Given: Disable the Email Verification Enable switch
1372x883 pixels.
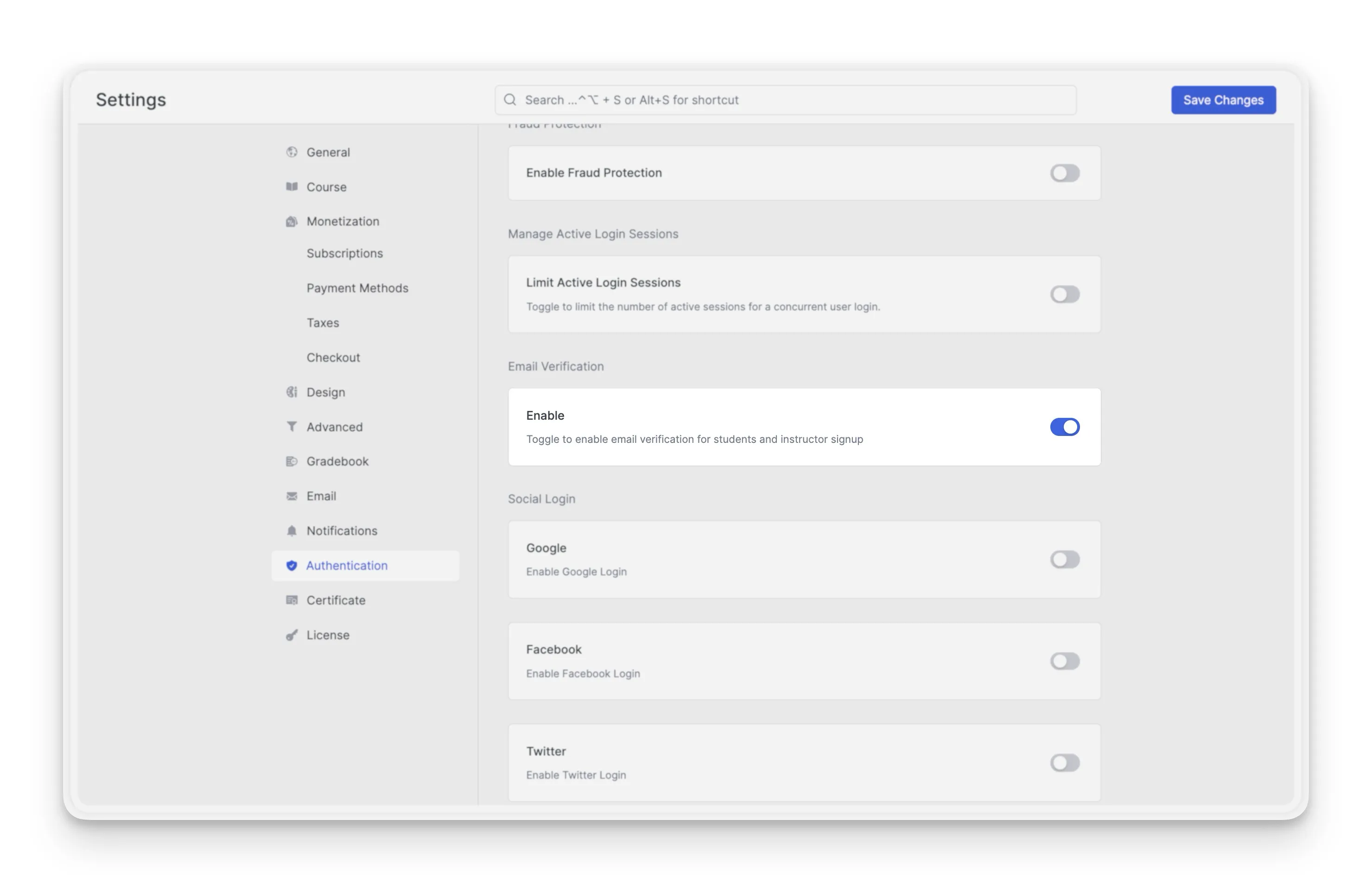Looking at the screenshot, I should [x=1065, y=427].
